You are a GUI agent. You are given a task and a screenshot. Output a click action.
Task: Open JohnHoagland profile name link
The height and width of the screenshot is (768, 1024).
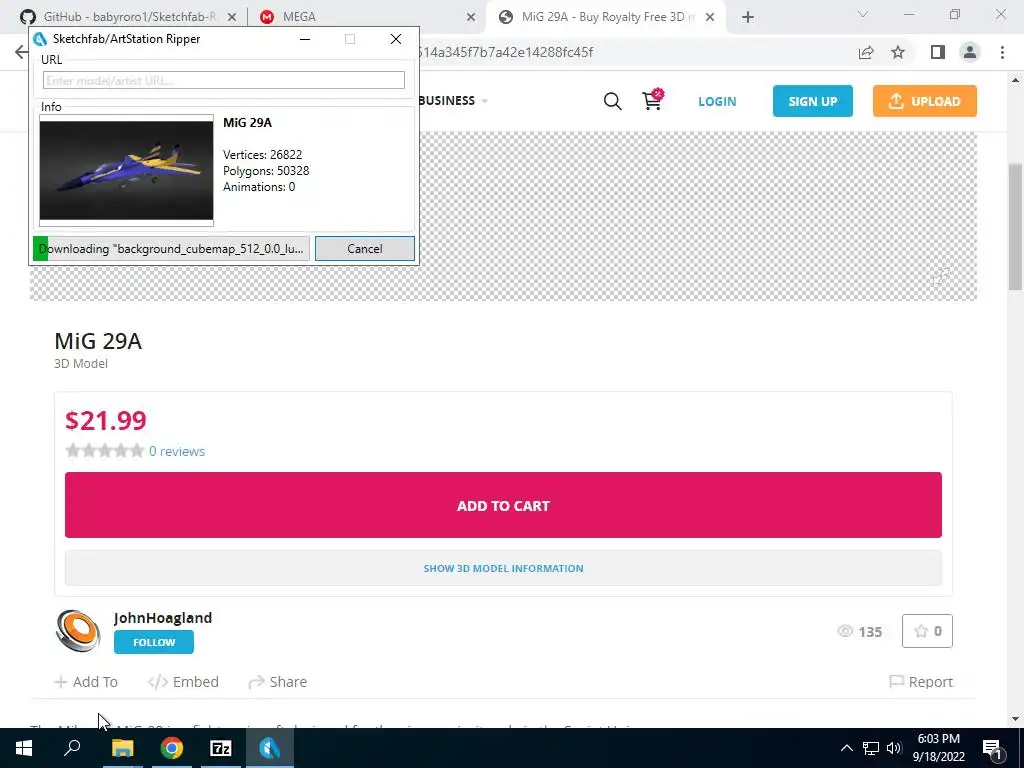(x=163, y=618)
